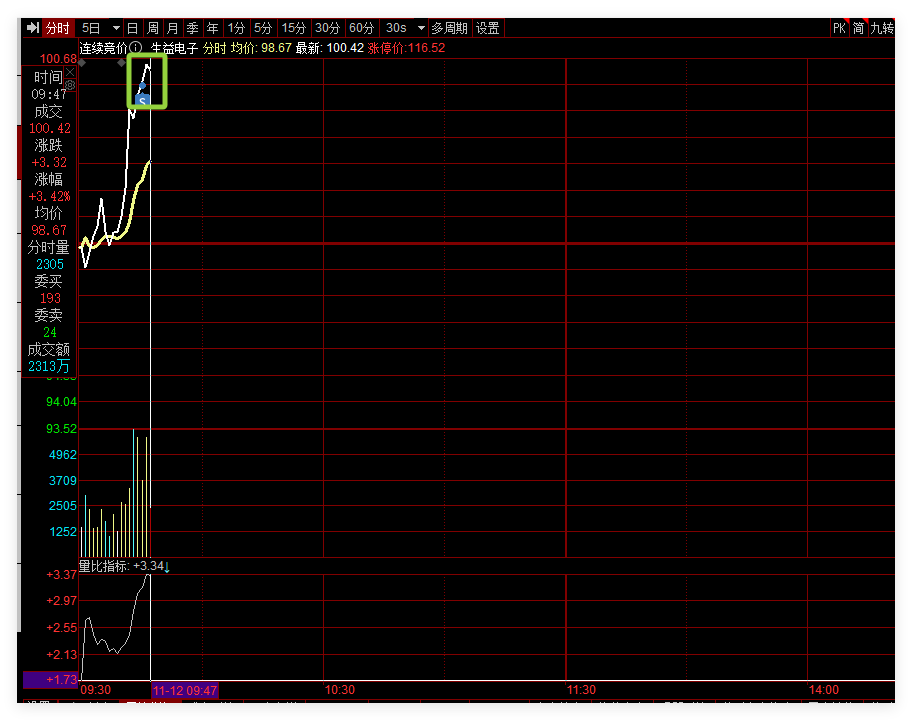Click the info icon beside 连续竞价
Screen dimensions: 912x720
click(136, 48)
